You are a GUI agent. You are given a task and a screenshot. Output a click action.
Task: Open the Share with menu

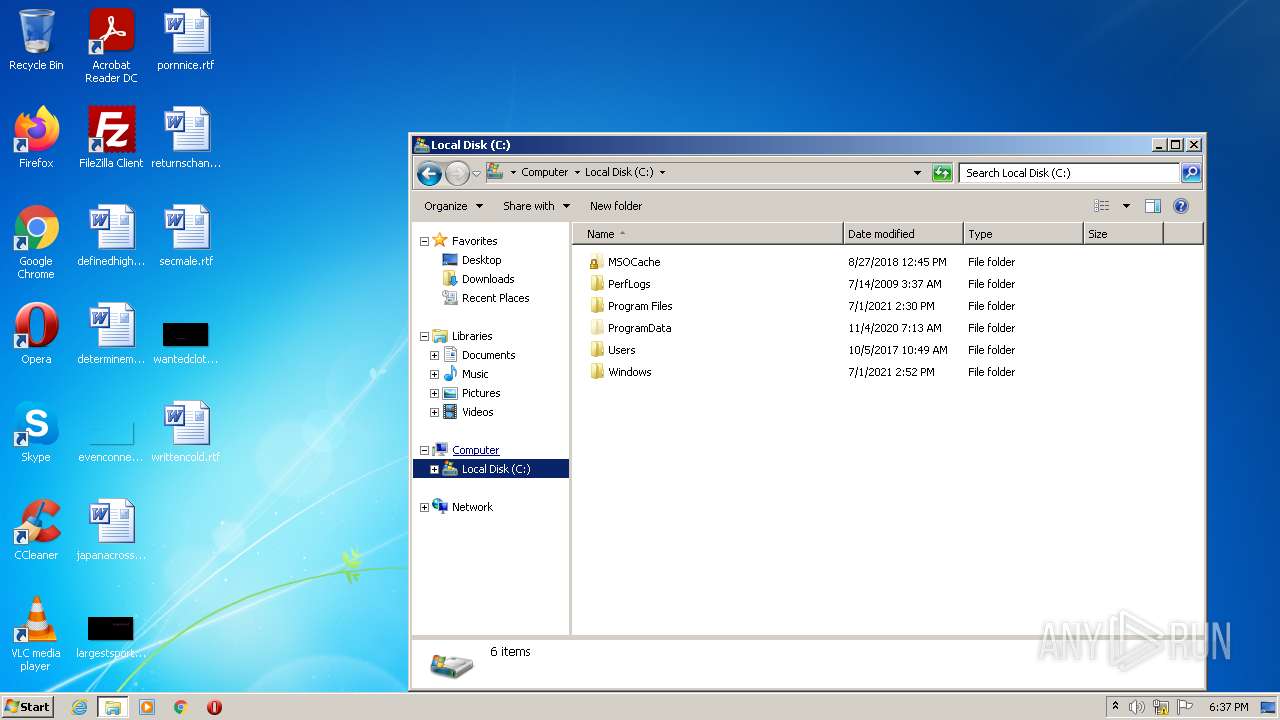[x=536, y=206]
